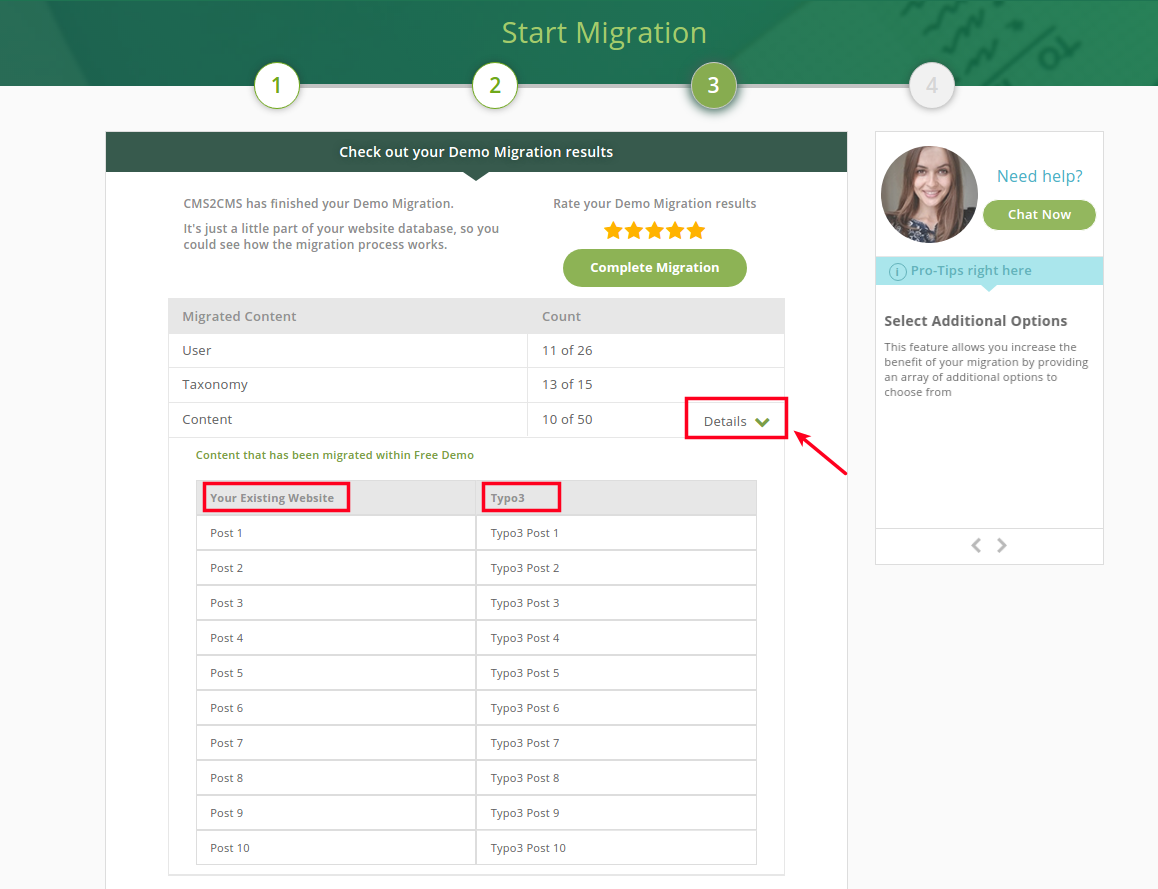Click the support agent photo
Image resolution: width=1158 pixels, height=889 pixels.
pos(929,194)
